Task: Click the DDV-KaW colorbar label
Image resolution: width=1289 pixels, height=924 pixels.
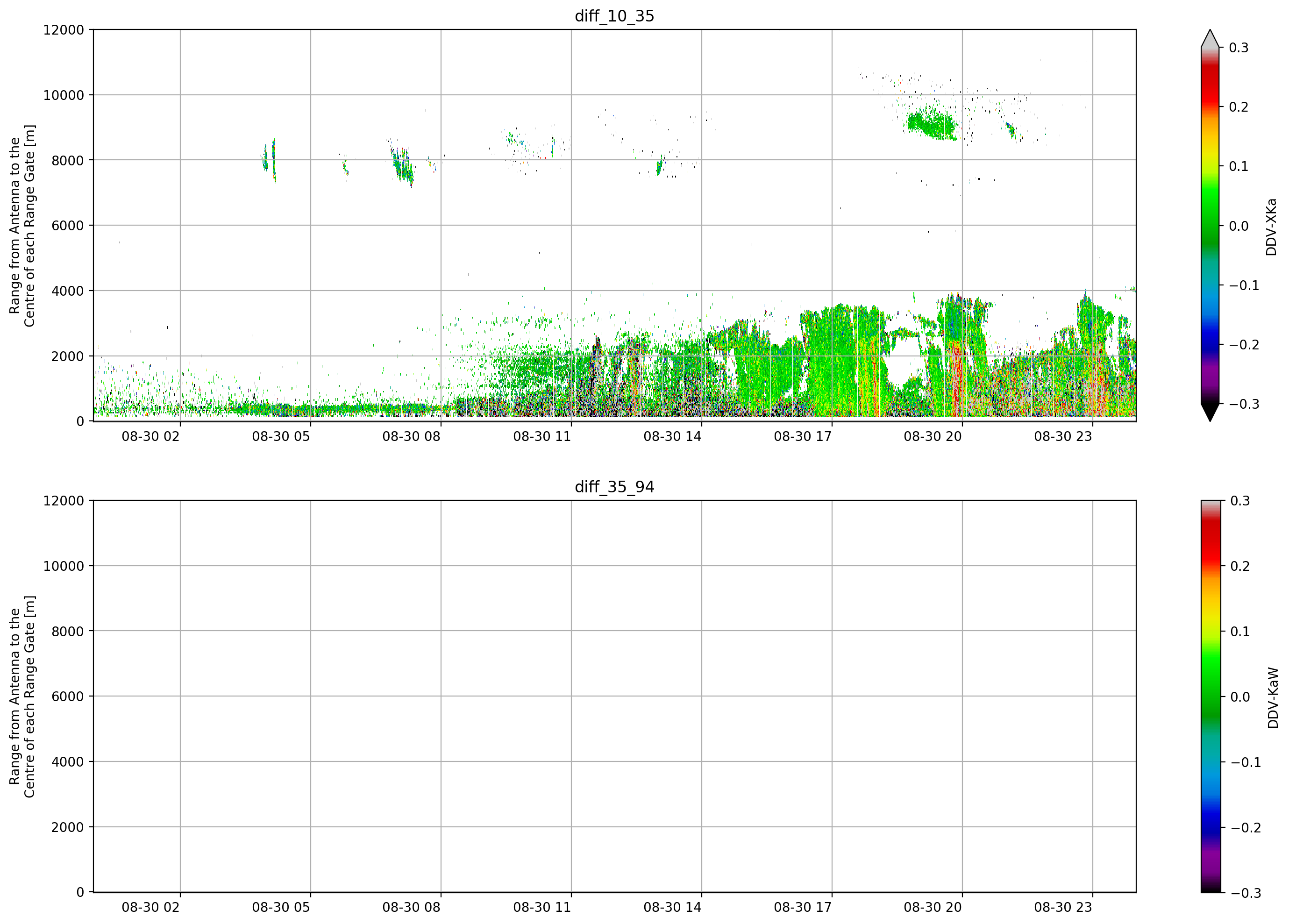Action: (x=1273, y=698)
